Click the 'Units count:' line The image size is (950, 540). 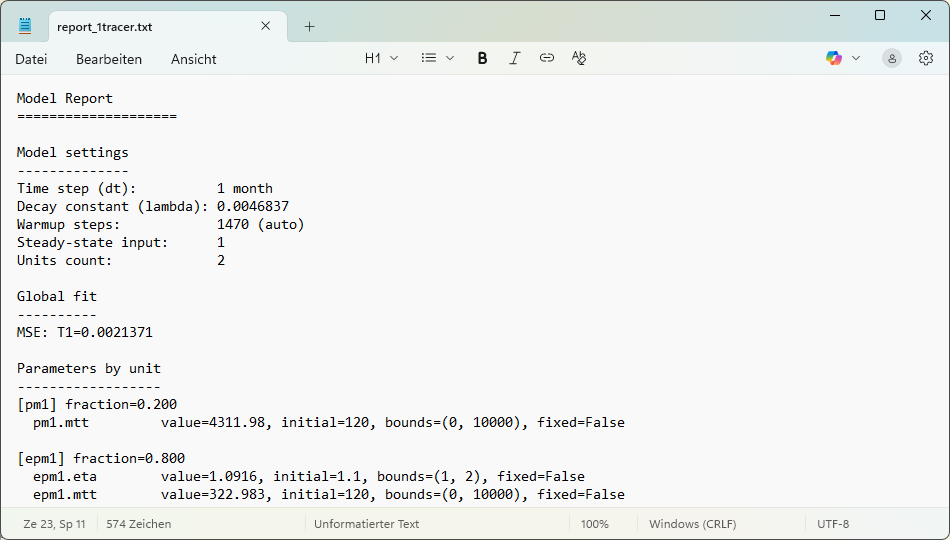(x=121, y=261)
